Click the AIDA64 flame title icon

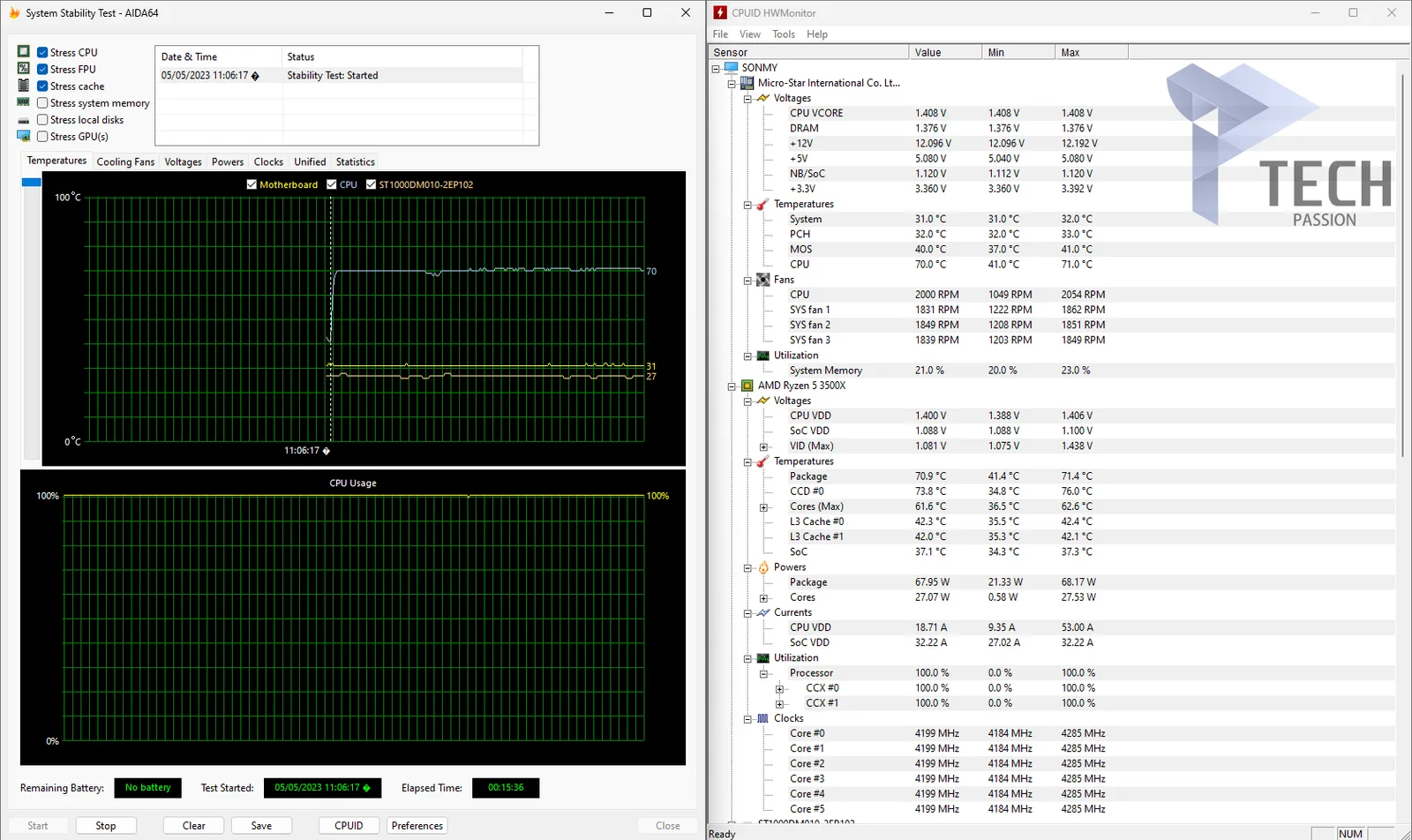[x=14, y=13]
